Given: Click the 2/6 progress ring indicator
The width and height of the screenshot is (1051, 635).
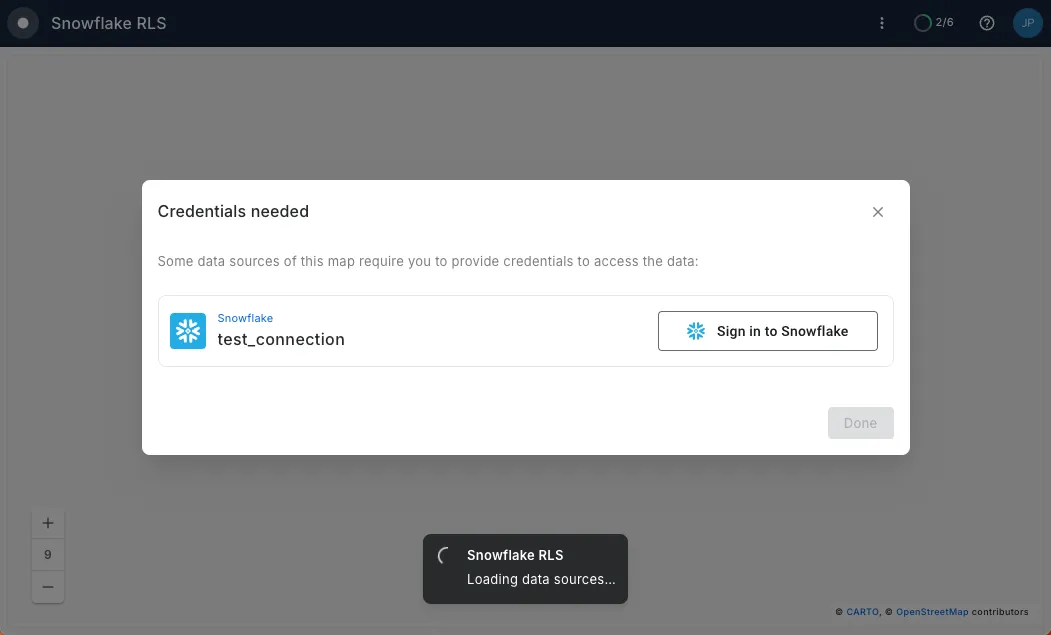Looking at the screenshot, I should click(934, 22).
